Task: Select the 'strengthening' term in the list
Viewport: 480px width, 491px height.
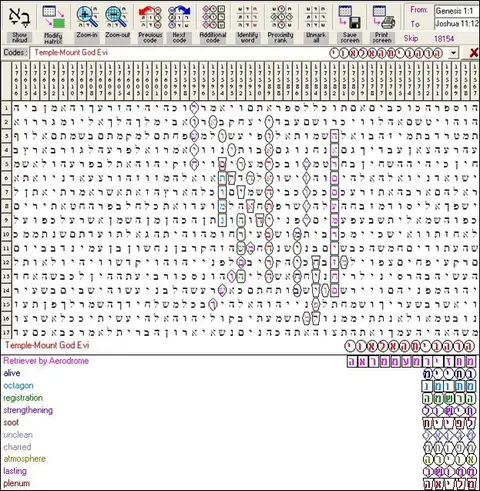Action: [x=28, y=410]
